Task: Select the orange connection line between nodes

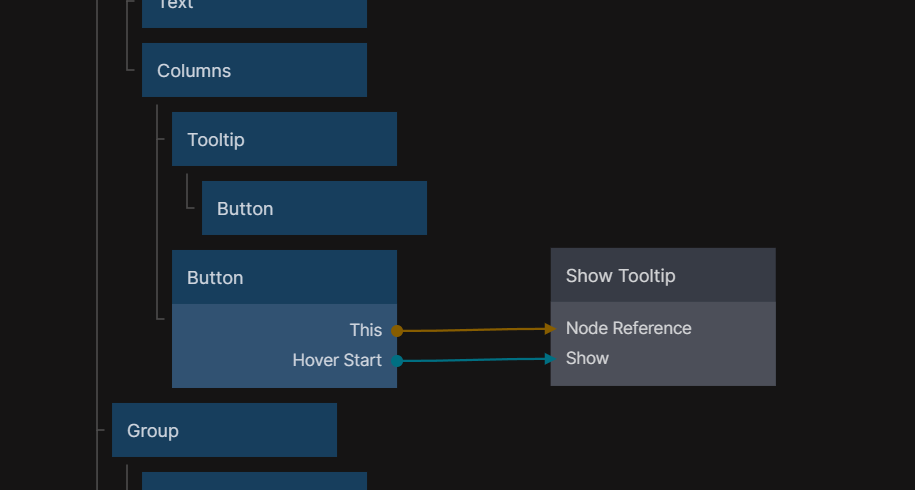Action: tap(473, 329)
